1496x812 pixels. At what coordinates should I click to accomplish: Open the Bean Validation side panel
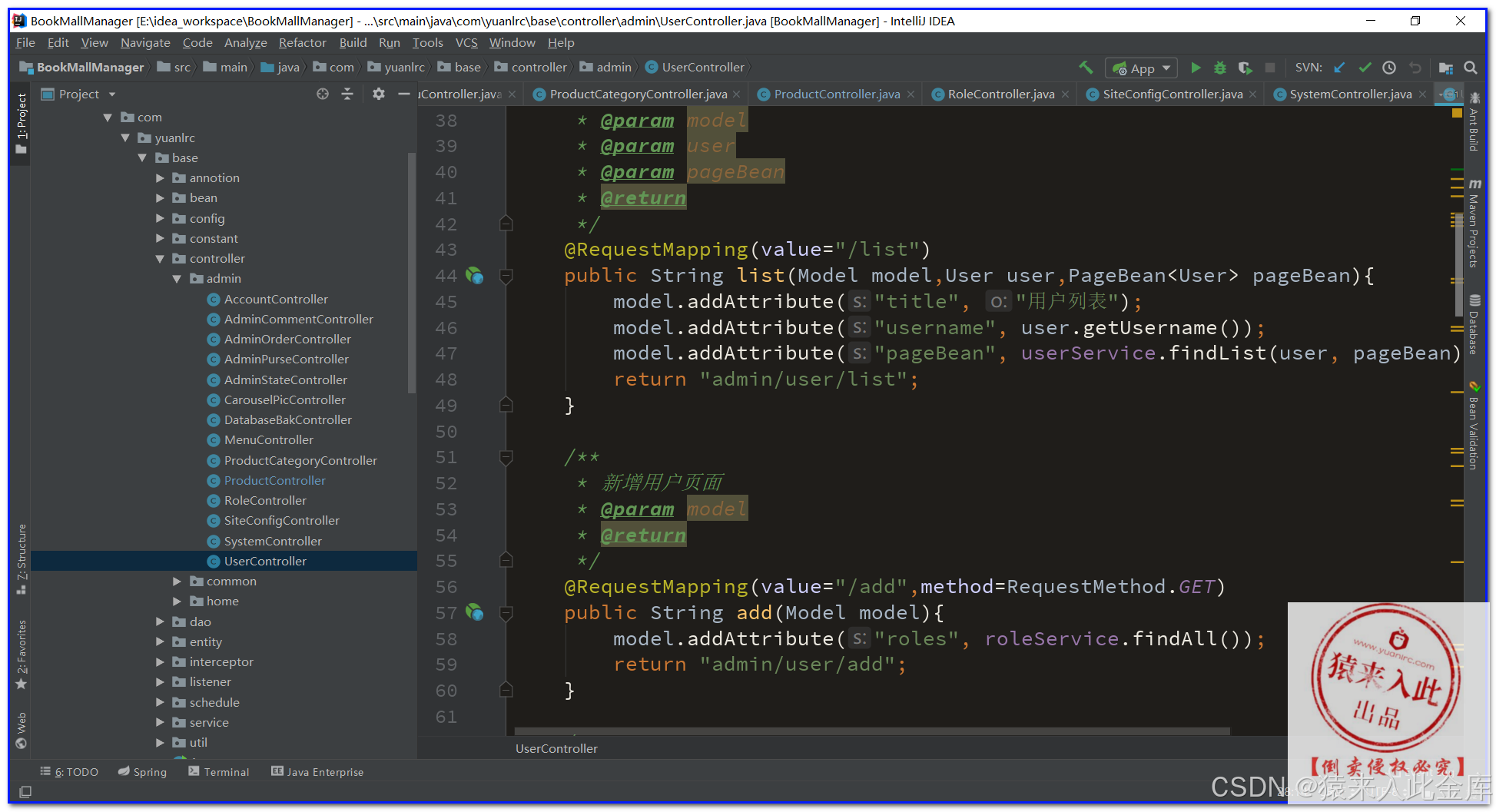1474,425
